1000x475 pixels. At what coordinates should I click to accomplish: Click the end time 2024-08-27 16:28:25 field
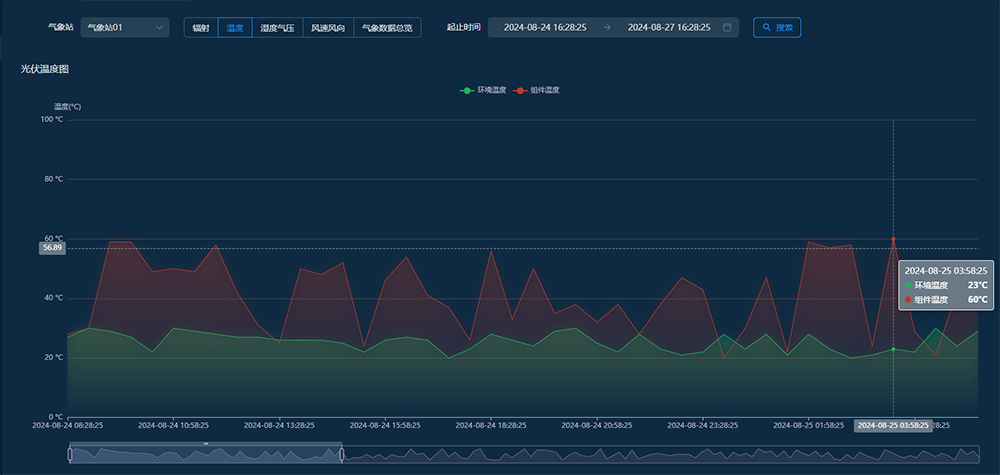[669, 28]
